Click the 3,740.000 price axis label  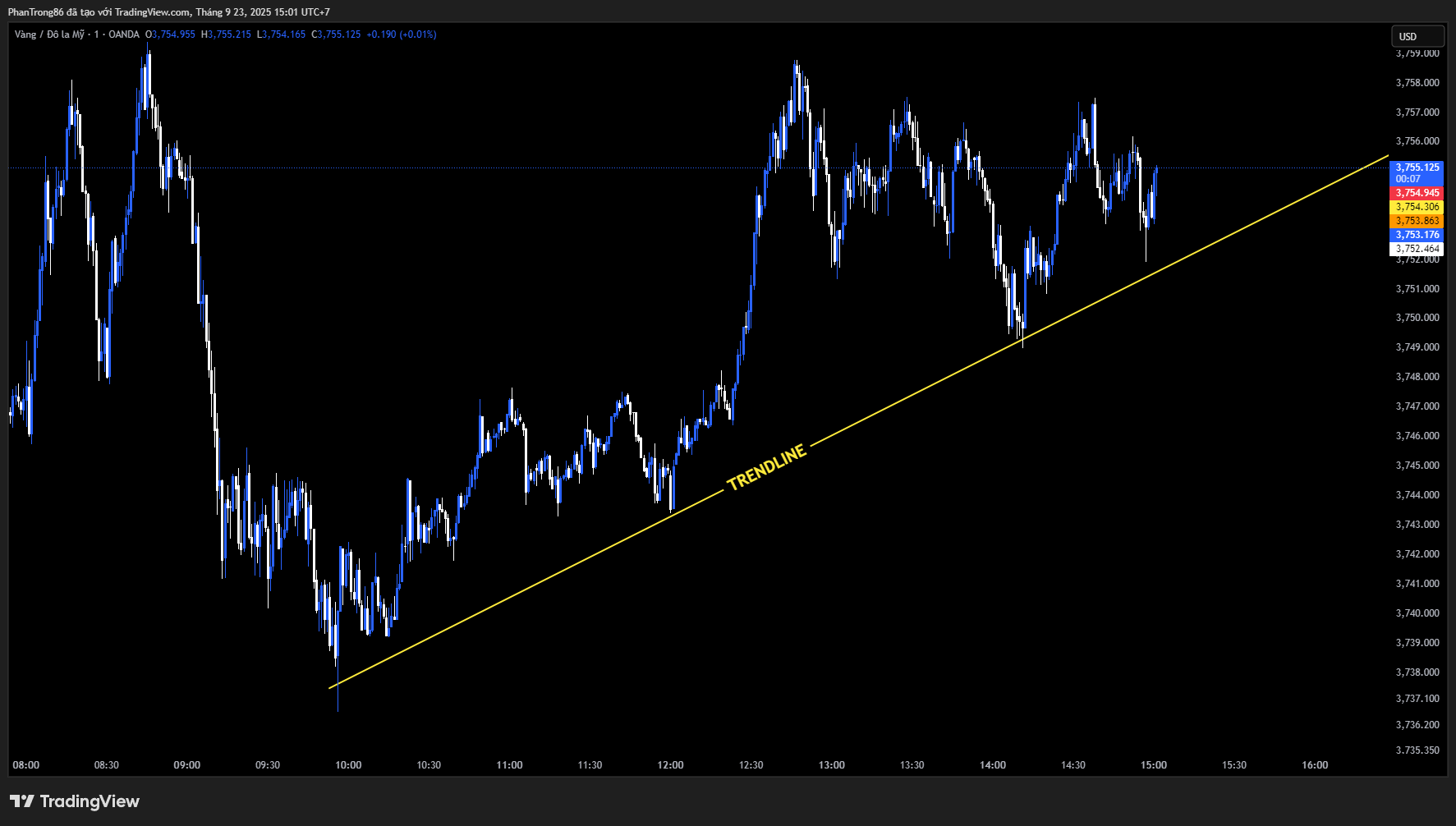[x=1417, y=613]
